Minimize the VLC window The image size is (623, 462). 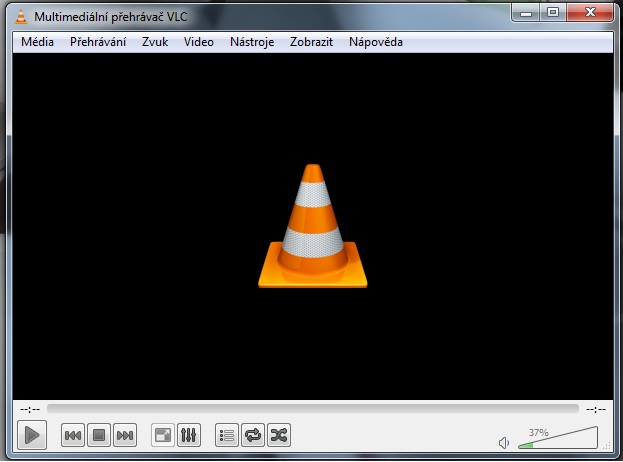[x=526, y=12]
